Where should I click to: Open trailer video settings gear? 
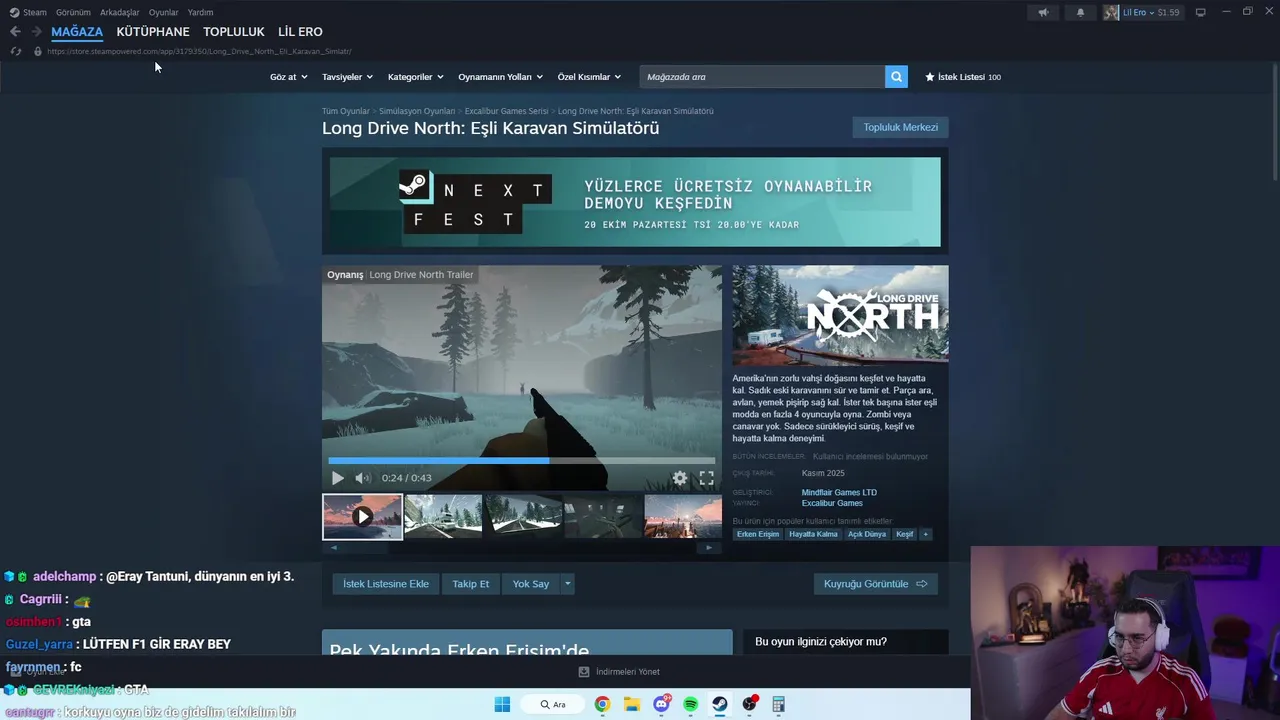(680, 478)
